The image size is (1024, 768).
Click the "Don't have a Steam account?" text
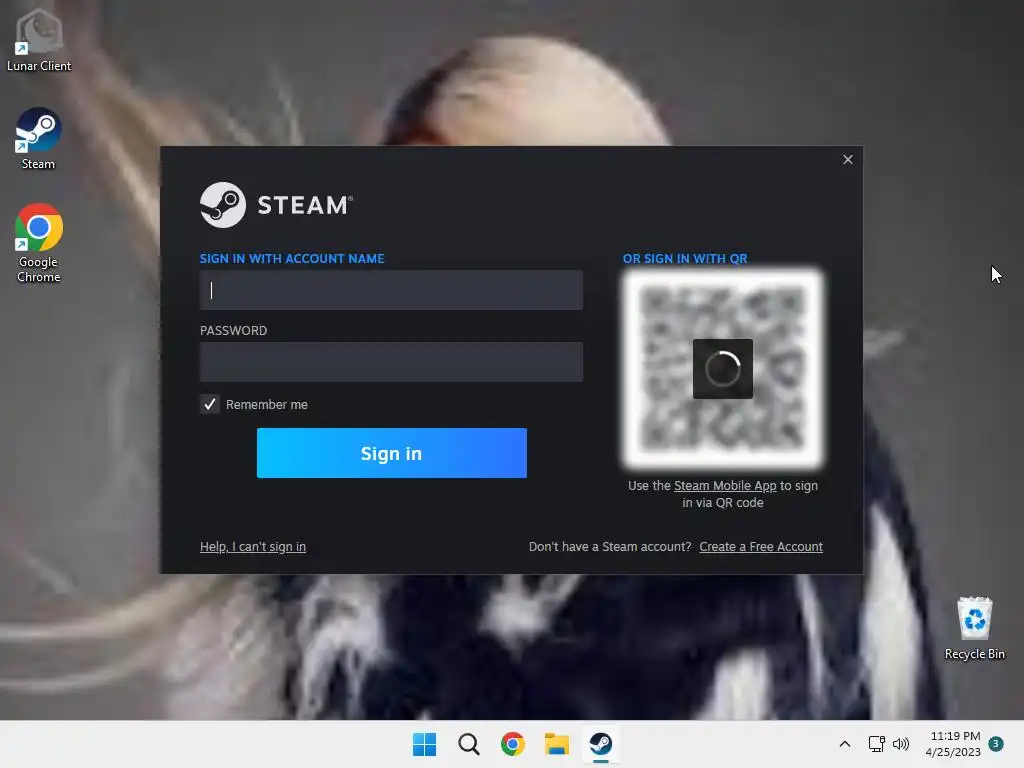click(610, 547)
